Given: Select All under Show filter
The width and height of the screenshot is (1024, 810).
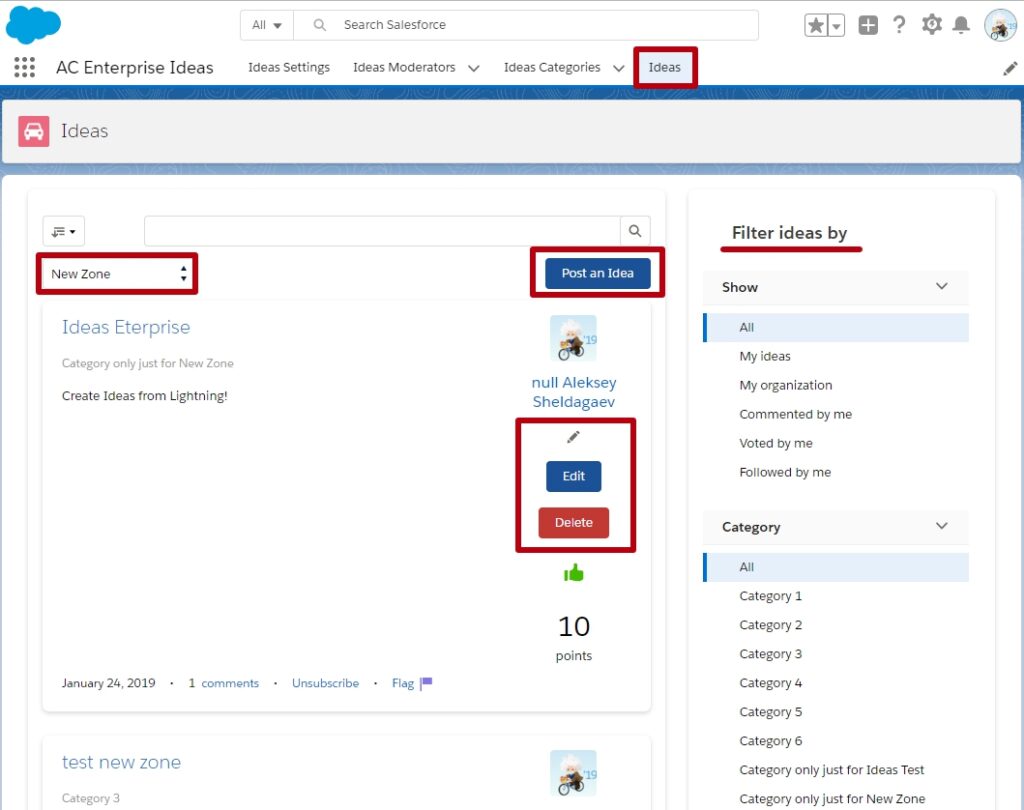Looking at the screenshot, I should click(836, 327).
